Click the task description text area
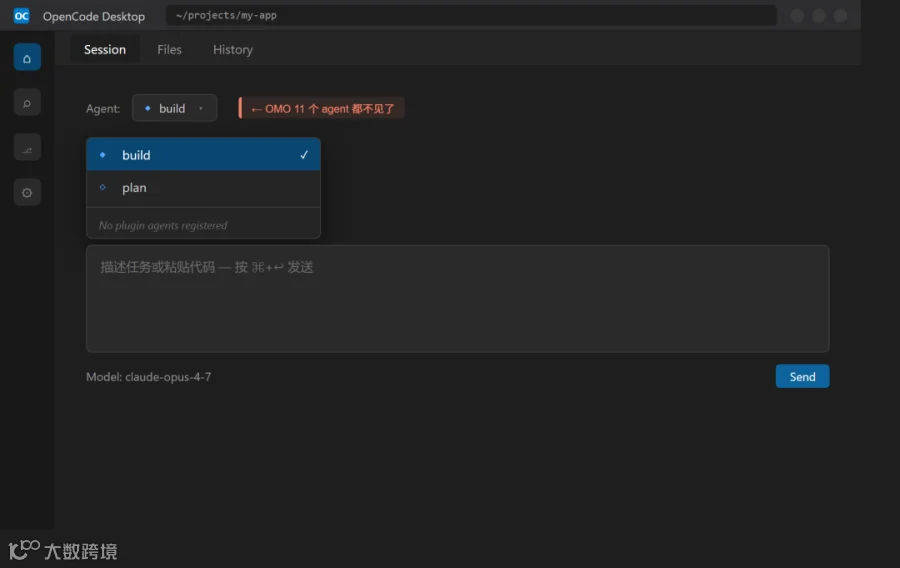Viewport: 900px width, 568px height. tap(457, 298)
